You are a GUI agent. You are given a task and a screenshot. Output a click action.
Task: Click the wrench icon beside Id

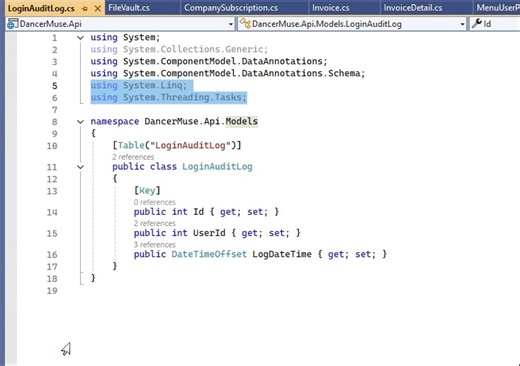click(477, 24)
